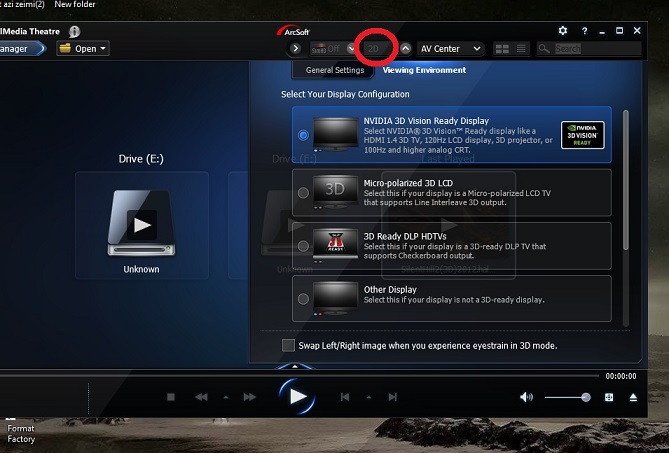Click the Other Display monitor image
The height and width of the screenshot is (453, 669).
335,299
